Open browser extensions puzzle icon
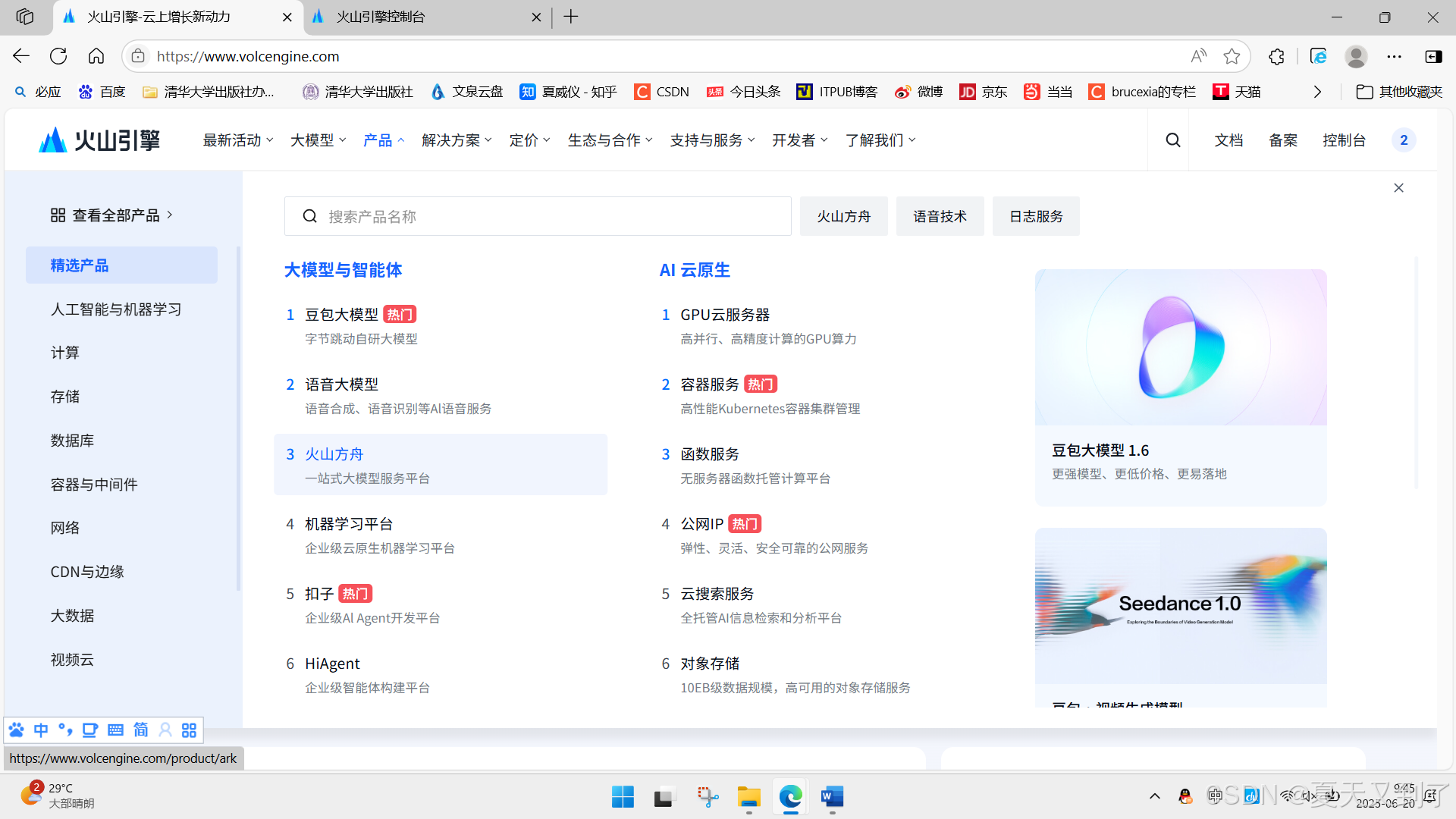Screen dimensions: 1456x819 [1276, 56]
